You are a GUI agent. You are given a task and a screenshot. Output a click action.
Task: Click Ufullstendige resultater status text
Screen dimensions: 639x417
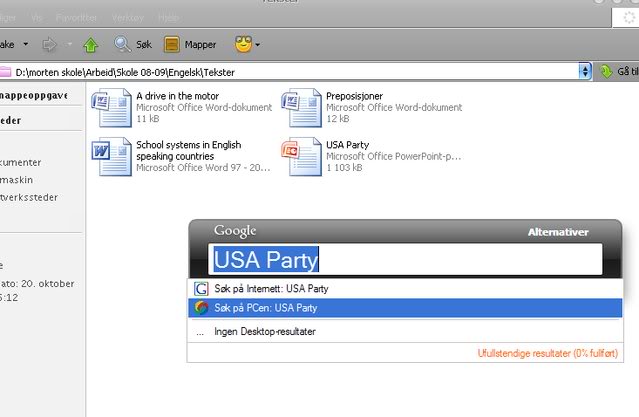(x=547, y=353)
